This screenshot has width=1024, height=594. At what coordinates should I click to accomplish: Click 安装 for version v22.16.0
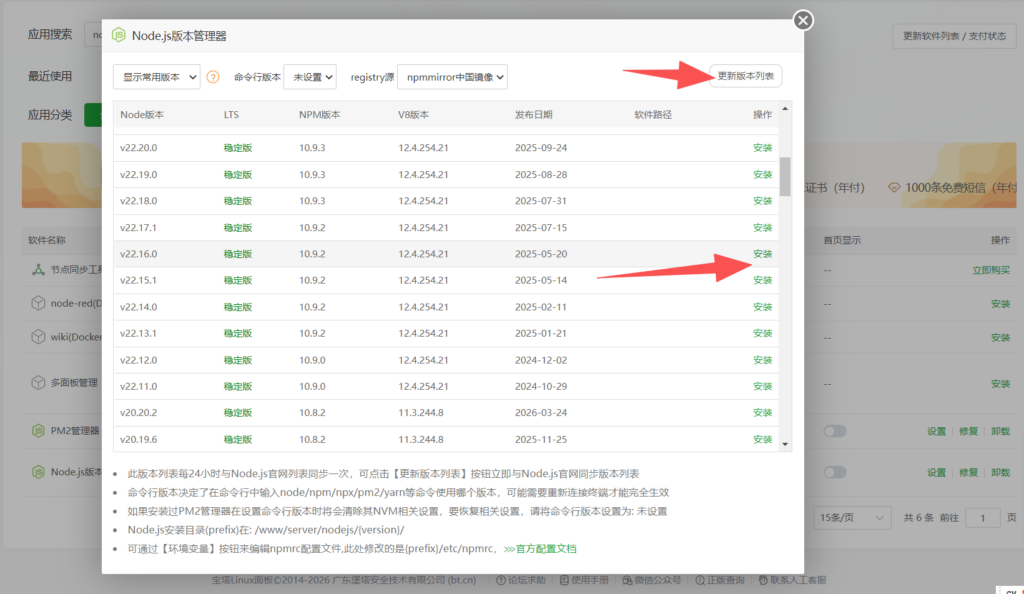click(761, 254)
